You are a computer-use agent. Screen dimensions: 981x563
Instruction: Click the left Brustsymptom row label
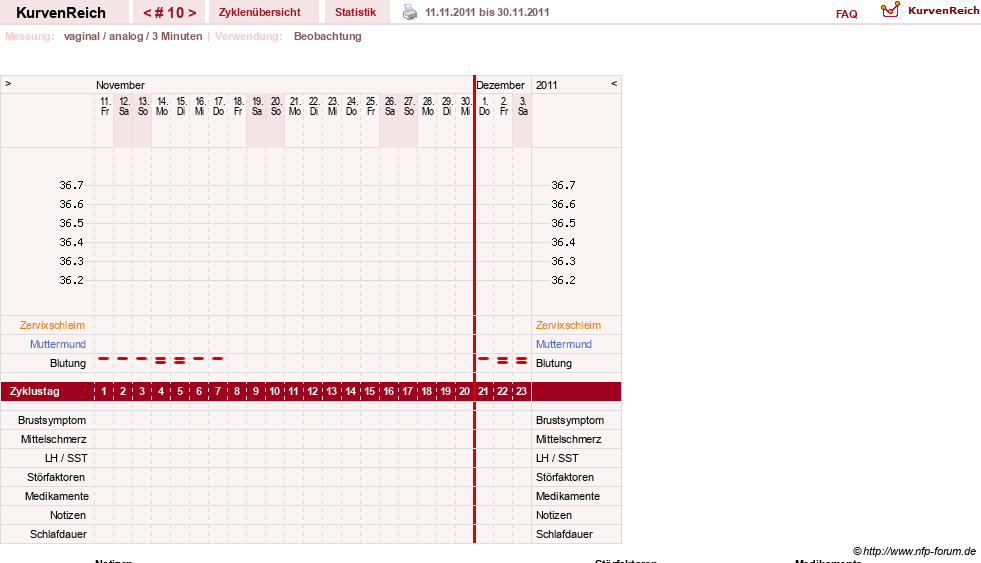tap(52, 420)
